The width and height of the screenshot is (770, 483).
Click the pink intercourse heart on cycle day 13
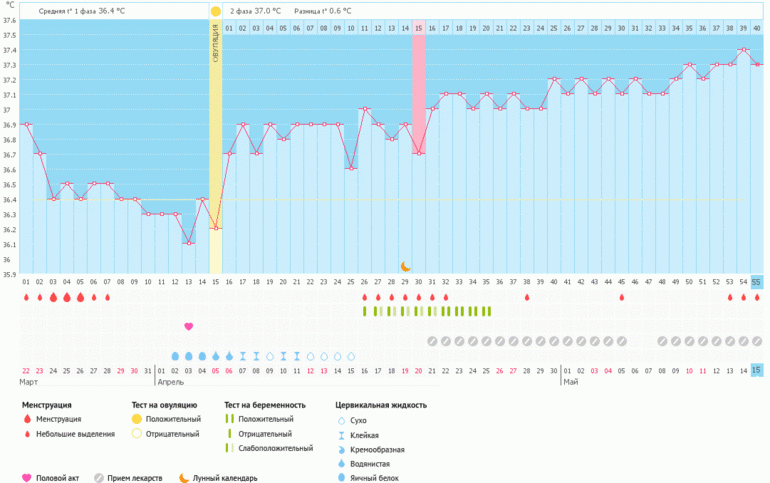[x=189, y=326]
